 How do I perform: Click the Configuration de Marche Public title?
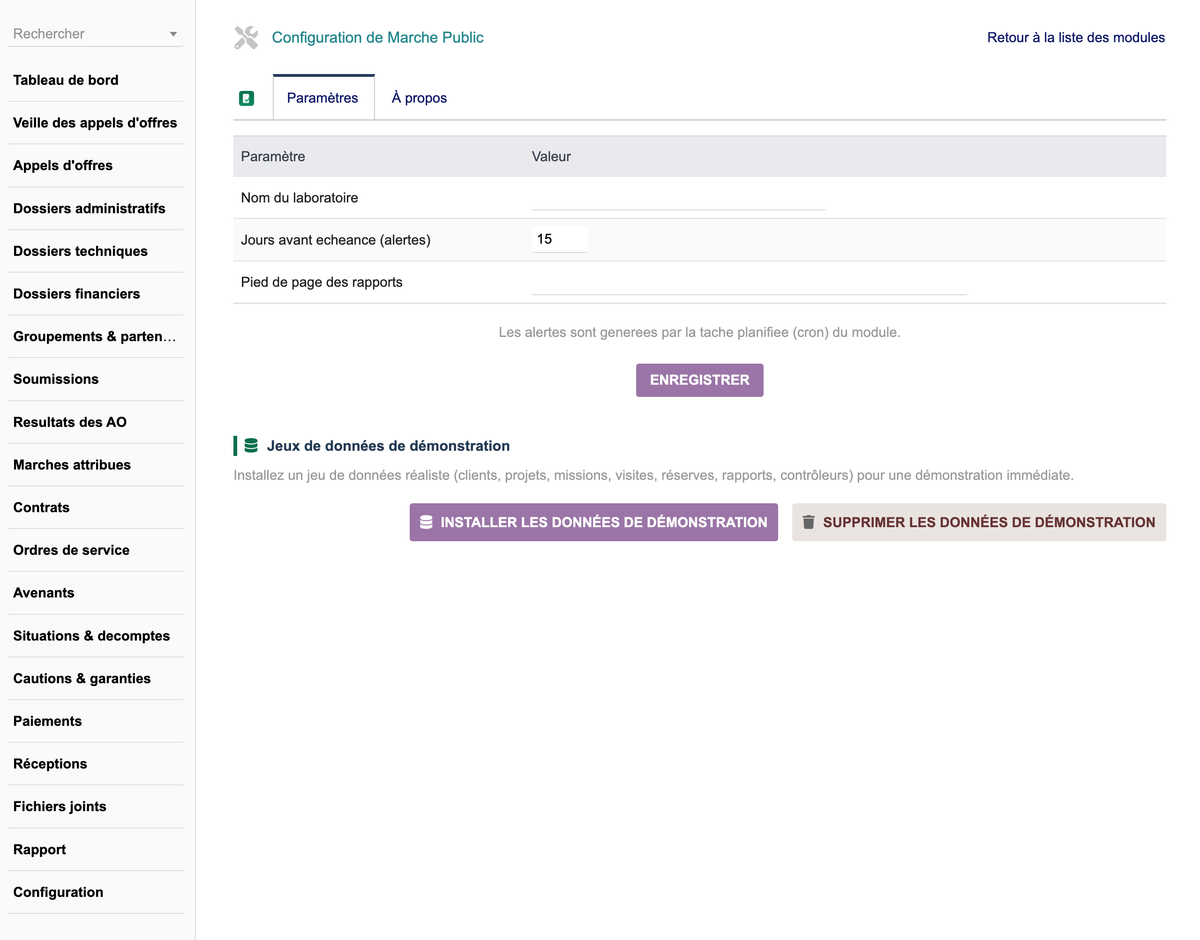378,38
